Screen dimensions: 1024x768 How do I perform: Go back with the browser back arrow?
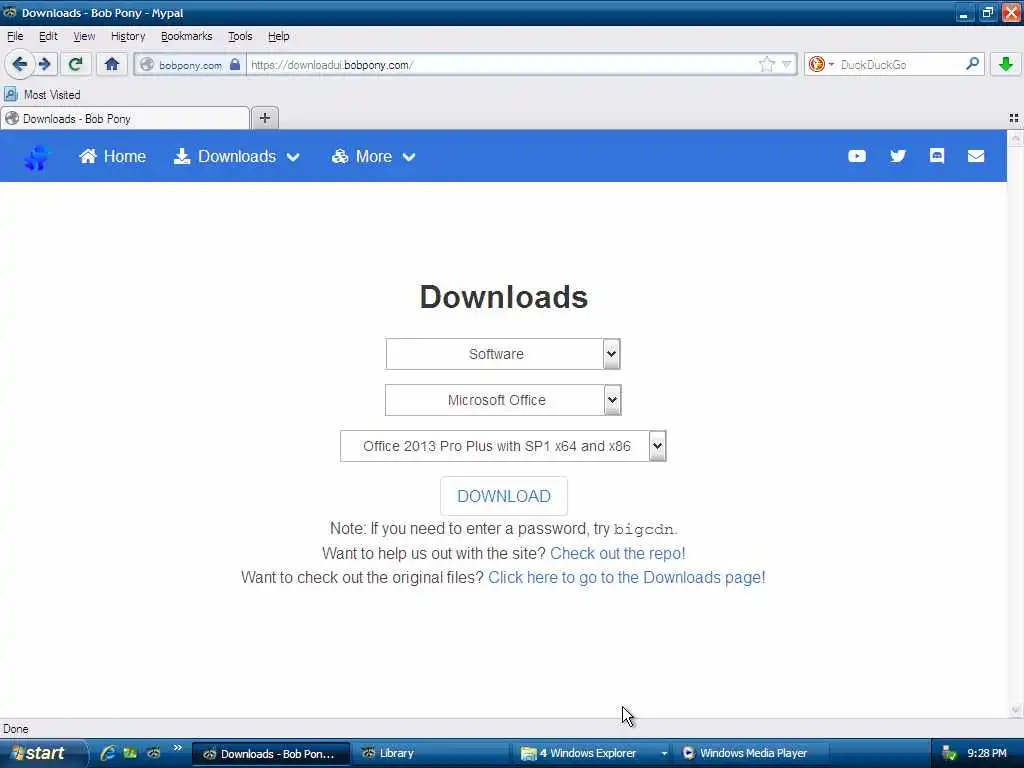20,64
